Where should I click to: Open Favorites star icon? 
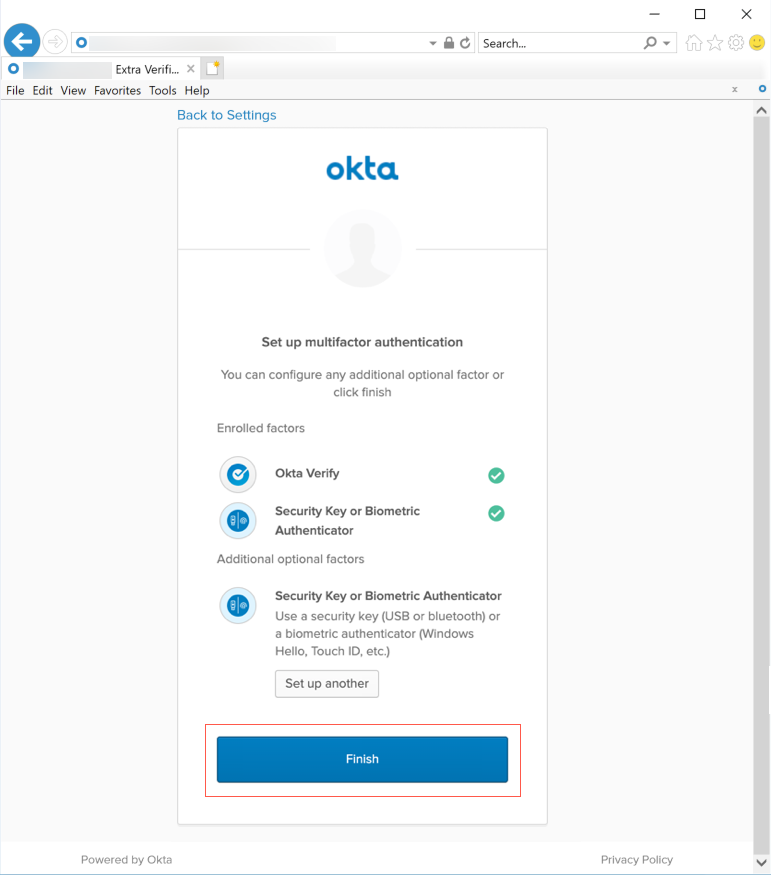point(715,43)
